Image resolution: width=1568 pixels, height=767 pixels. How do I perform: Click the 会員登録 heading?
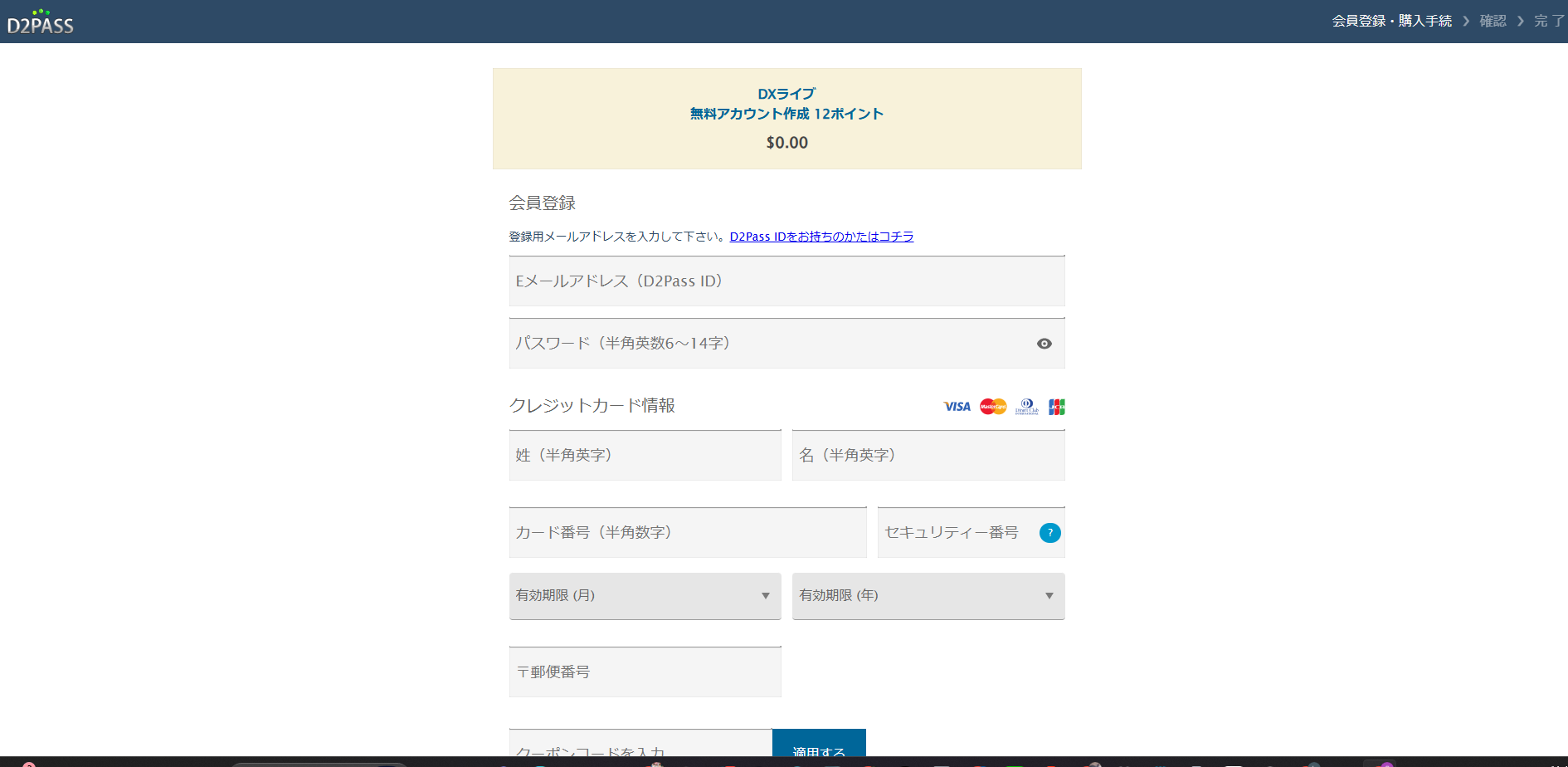coord(543,203)
